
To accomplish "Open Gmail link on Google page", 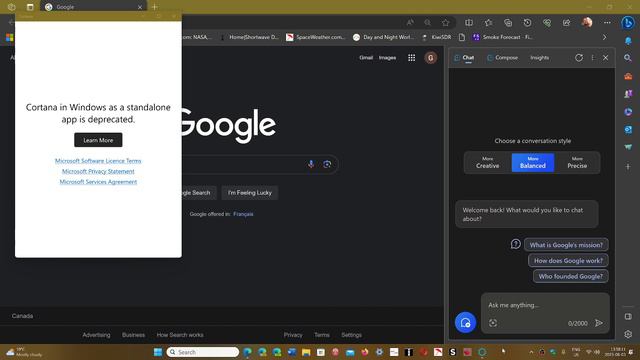I will coord(366,58).
